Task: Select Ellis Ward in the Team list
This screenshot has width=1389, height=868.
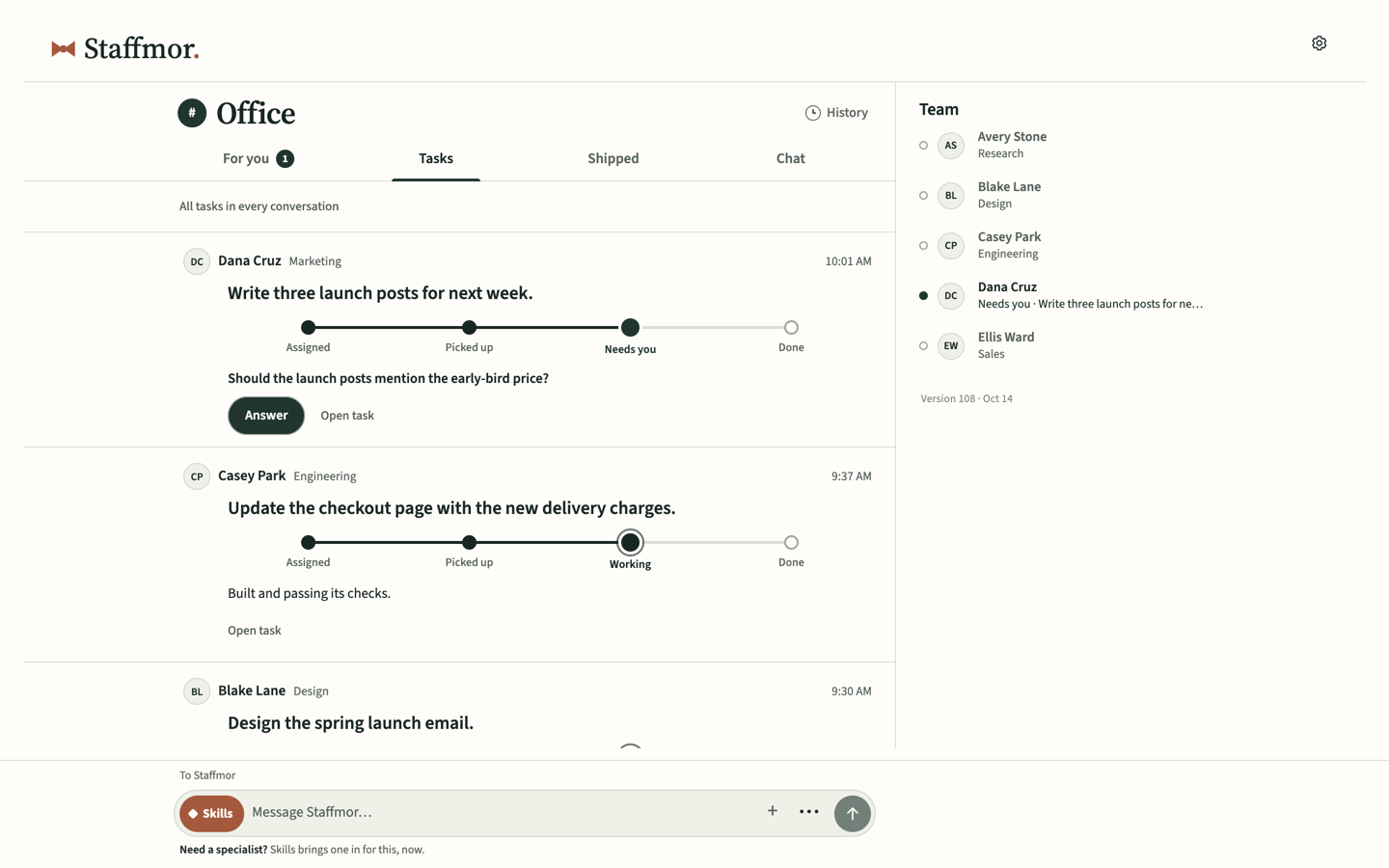Action: coord(1063,346)
